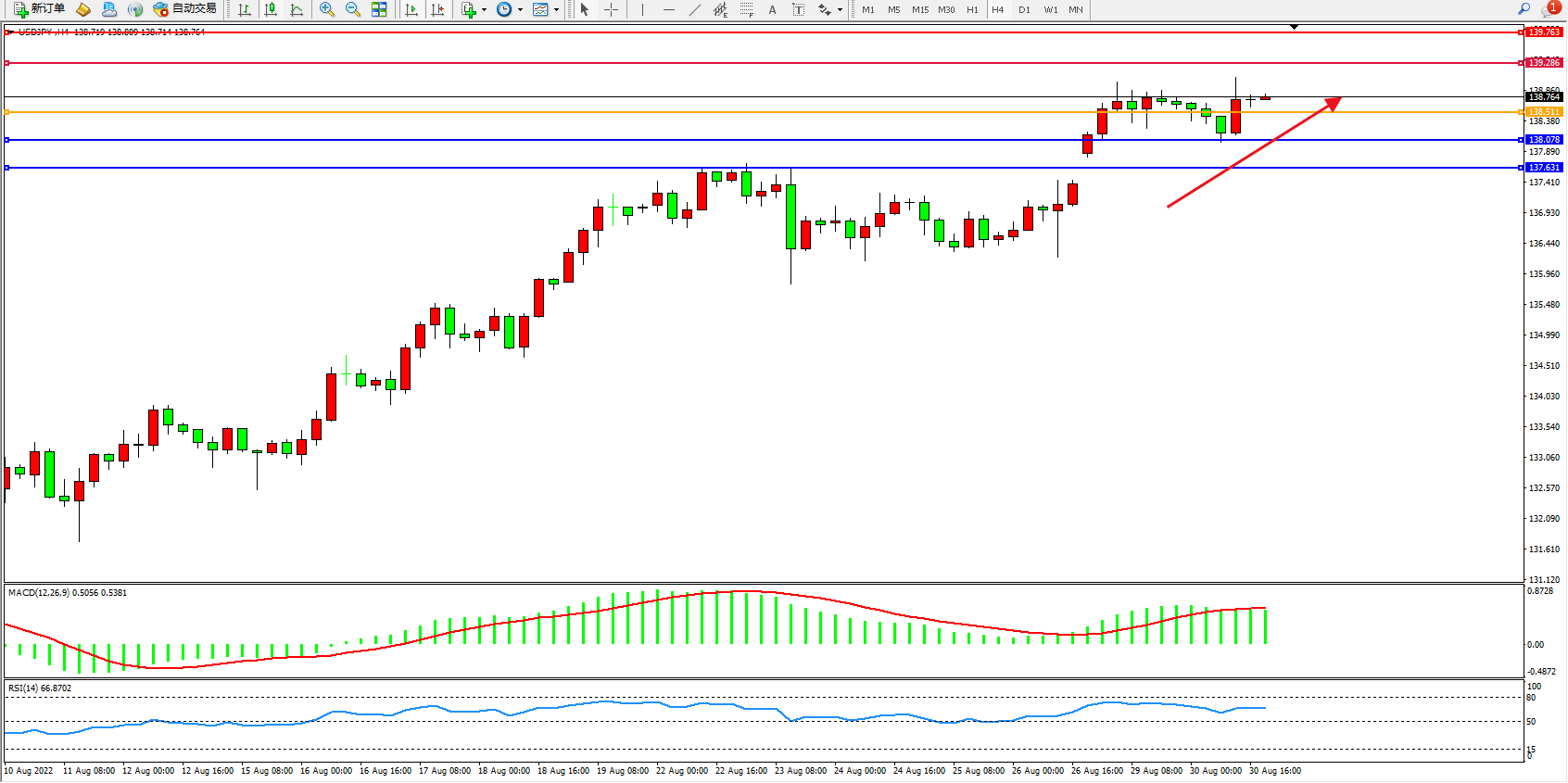Switch chart to bar chart view

[x=245, y=9]
